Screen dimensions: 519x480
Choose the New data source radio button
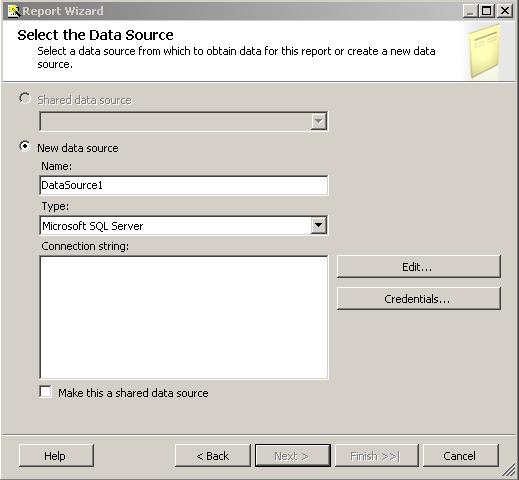coord(25,146)
